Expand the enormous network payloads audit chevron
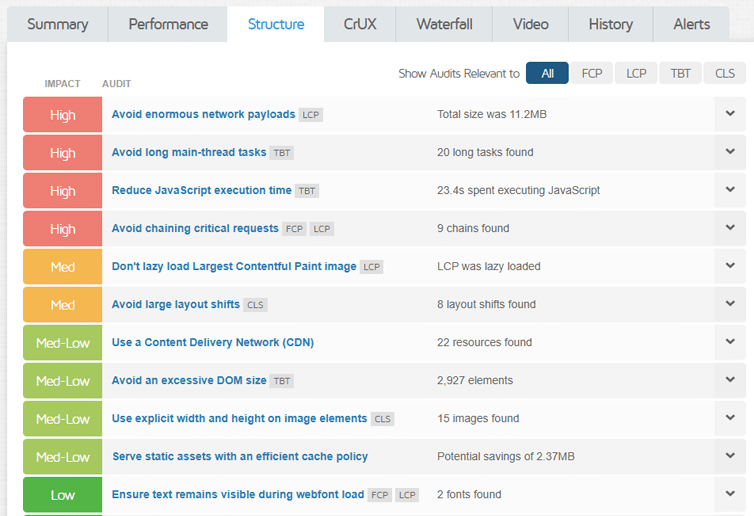This screenshot has height=516, width=754. [x=730, y=114]
